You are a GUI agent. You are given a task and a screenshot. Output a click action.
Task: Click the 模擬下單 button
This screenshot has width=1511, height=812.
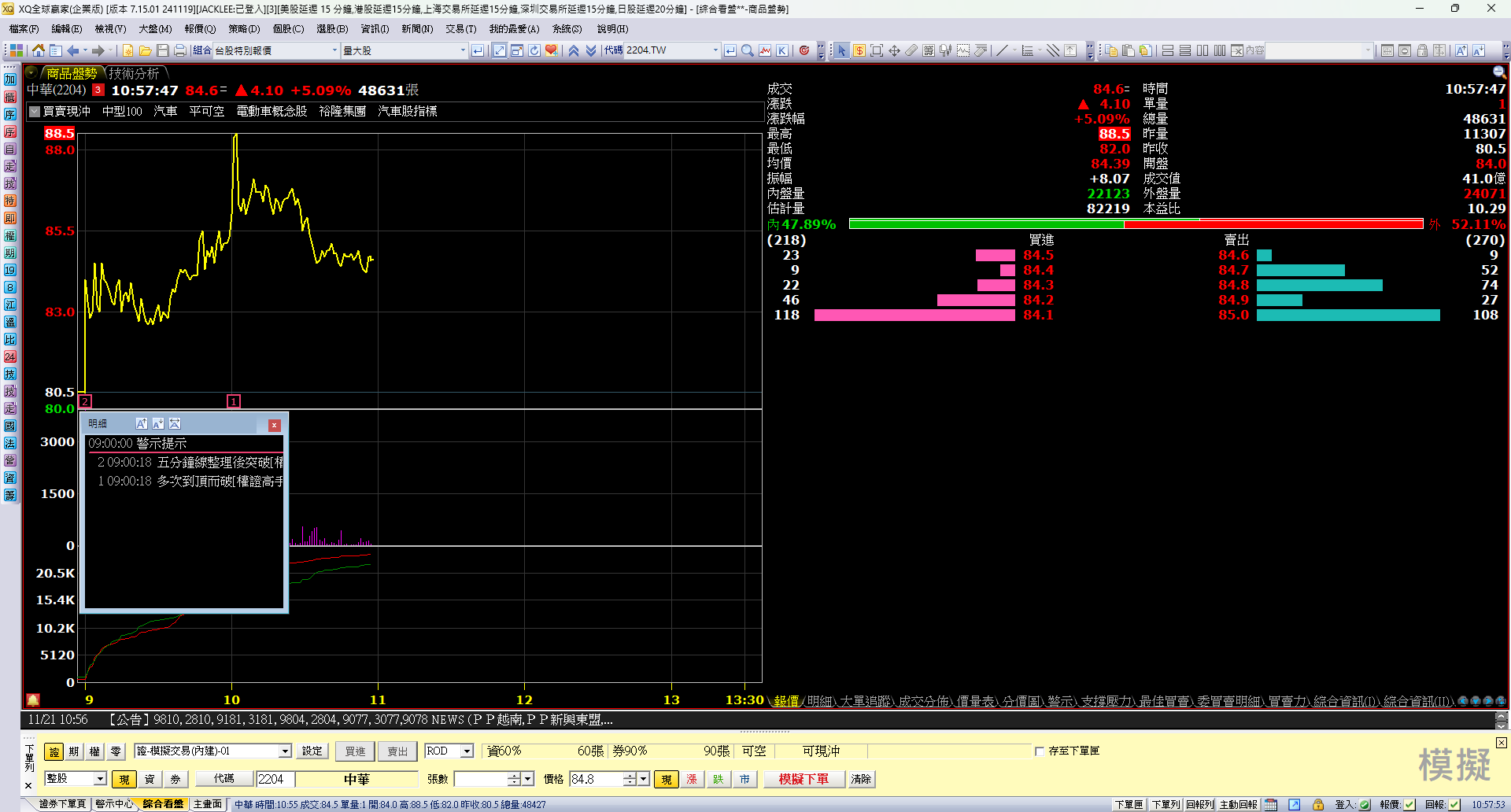tap(804, 779)
